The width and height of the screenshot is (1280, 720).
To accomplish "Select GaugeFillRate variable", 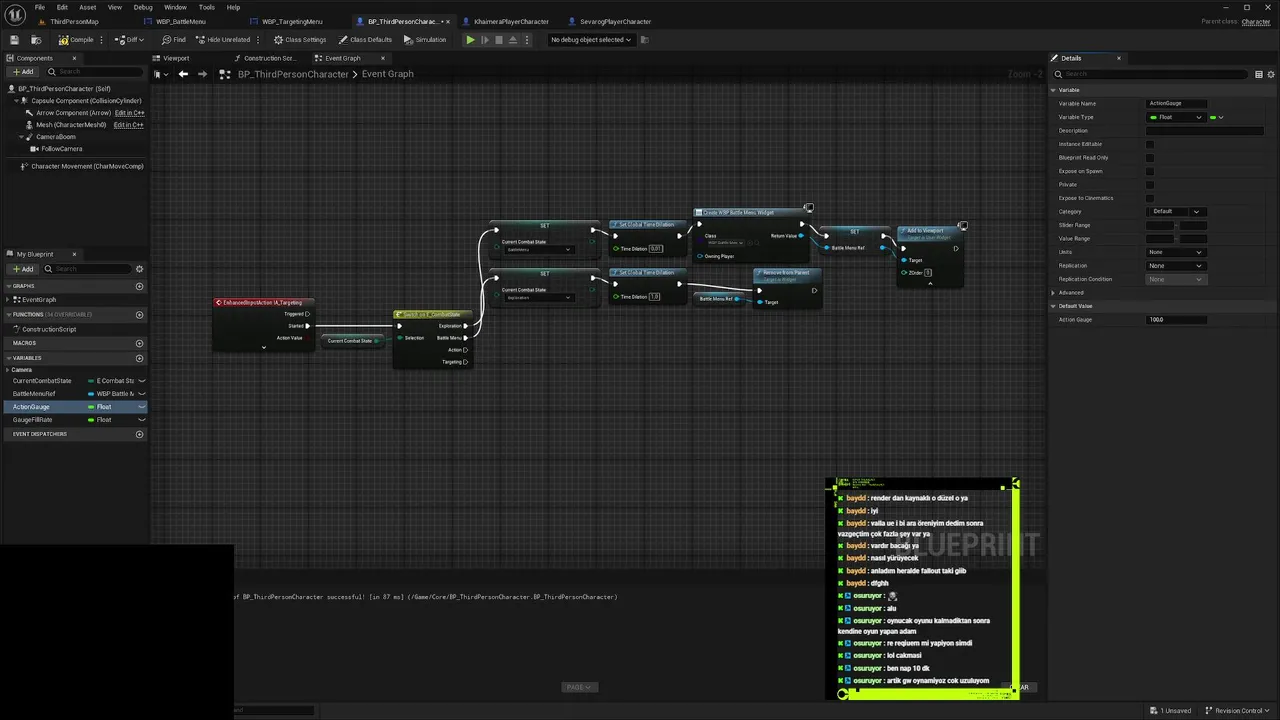I will 34,420.
